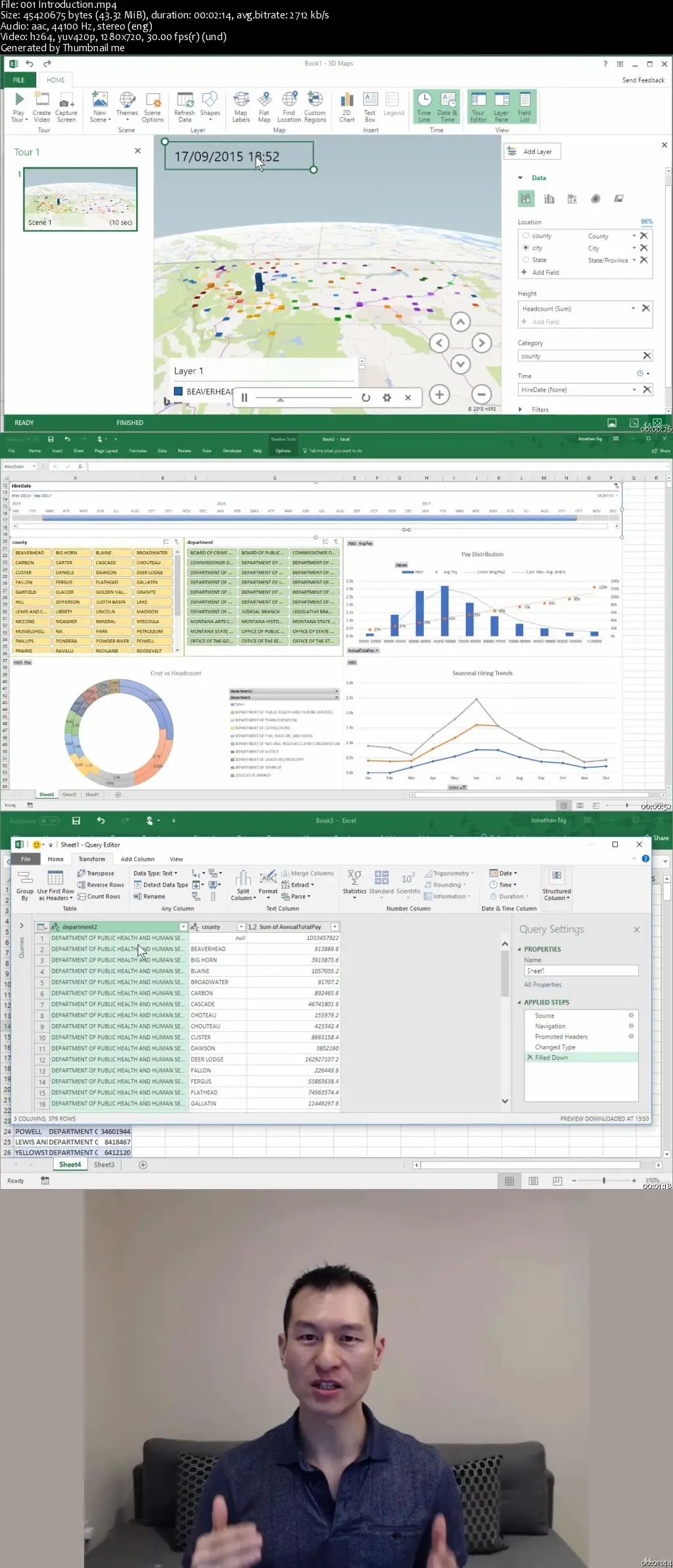
Task: Click the map zoom out button
Action: (x=482, y=395)
